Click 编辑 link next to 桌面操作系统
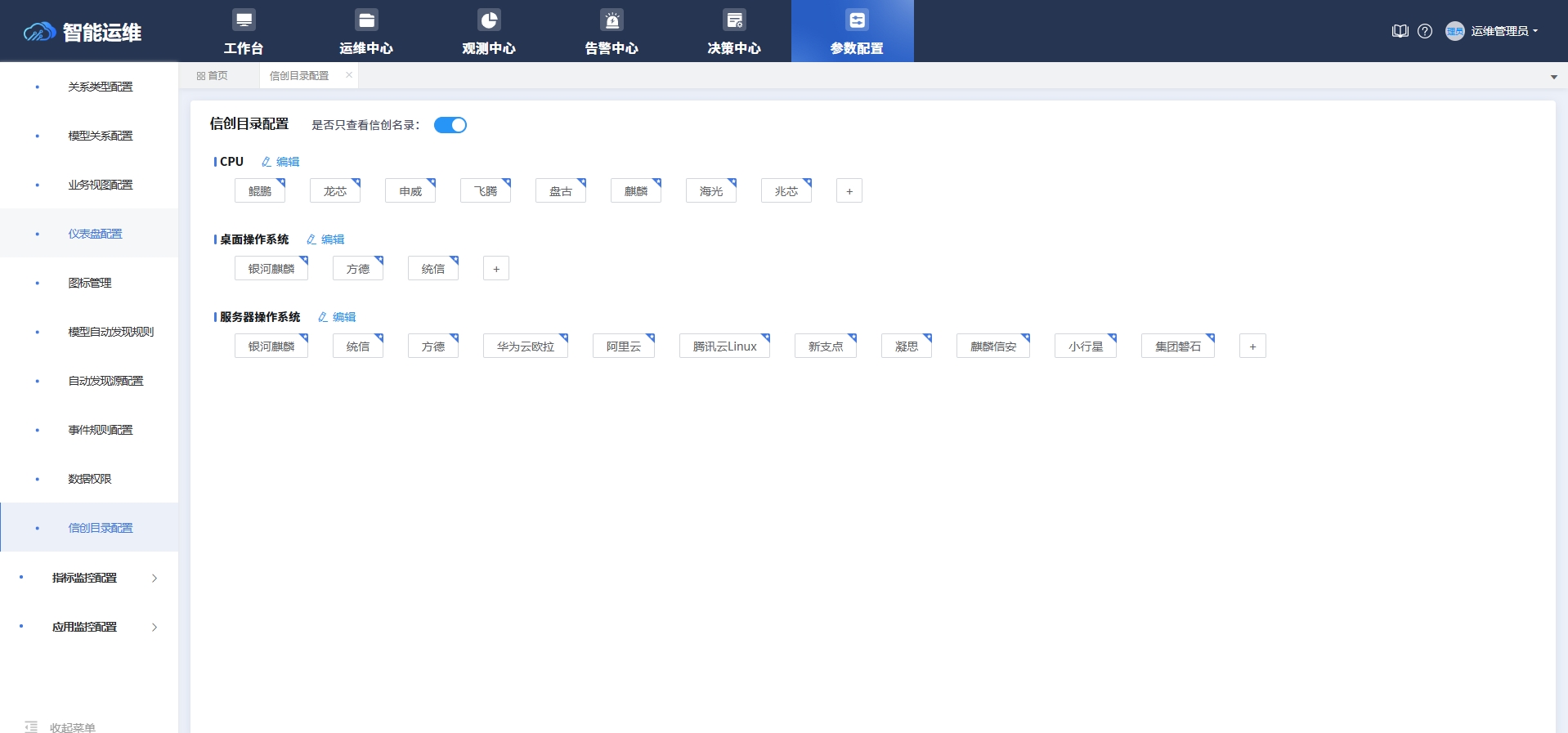Screen dimensions: 1568x733 (x=326, y=239)
